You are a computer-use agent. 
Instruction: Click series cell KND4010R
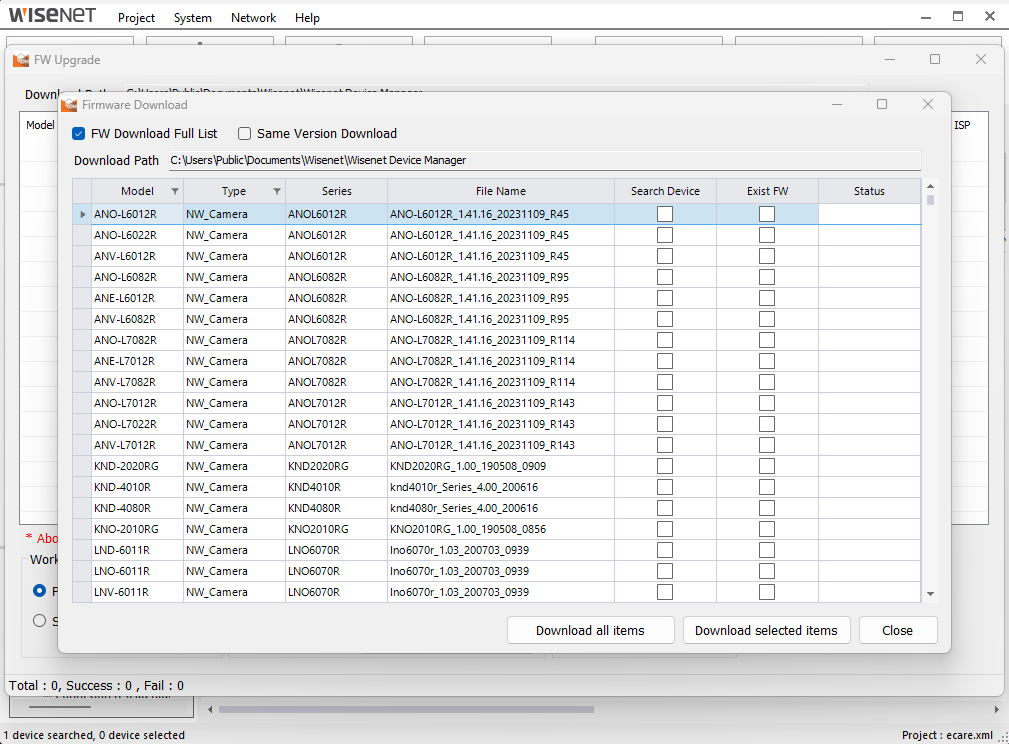coord(337,487)
